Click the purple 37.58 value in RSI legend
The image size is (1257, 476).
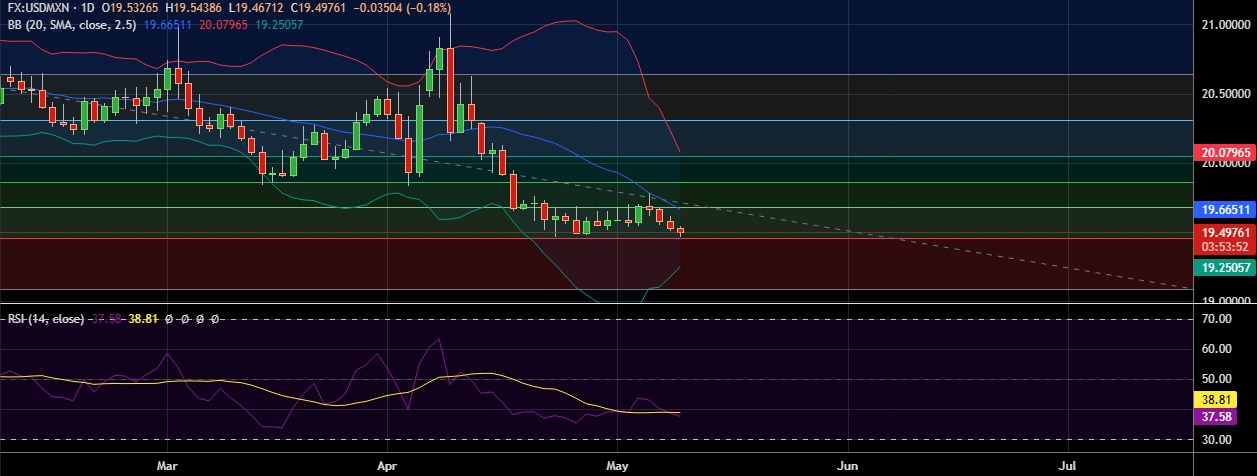107,319
